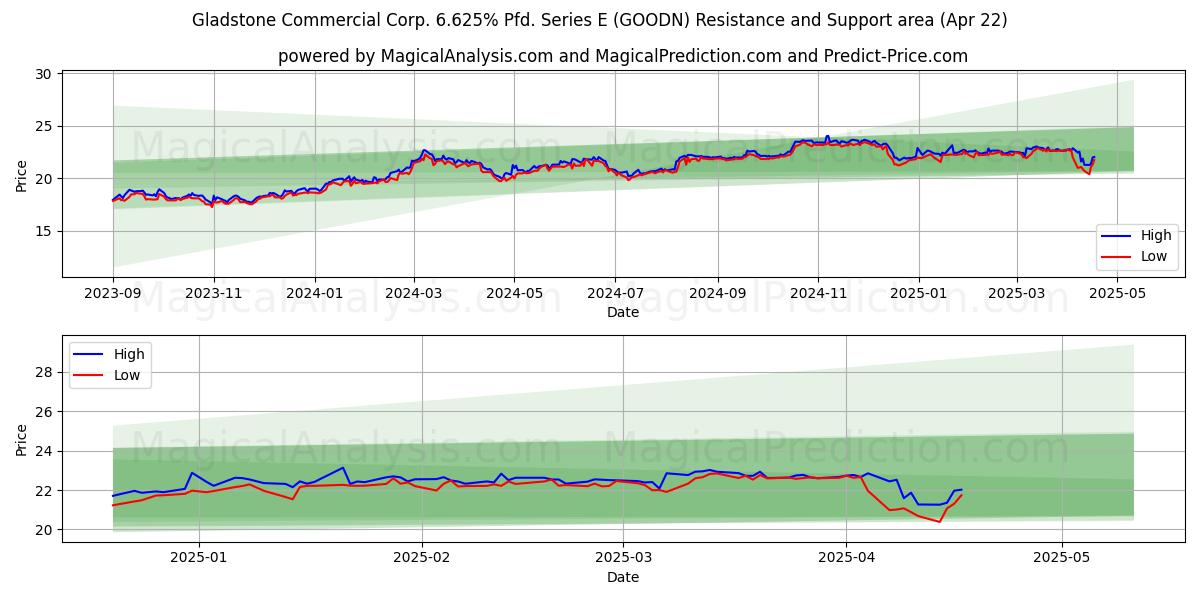Click the '2025-01' tick on the top chart axis
The height and width of the screenshot is (600, 1200).
[x=919, y=294]
